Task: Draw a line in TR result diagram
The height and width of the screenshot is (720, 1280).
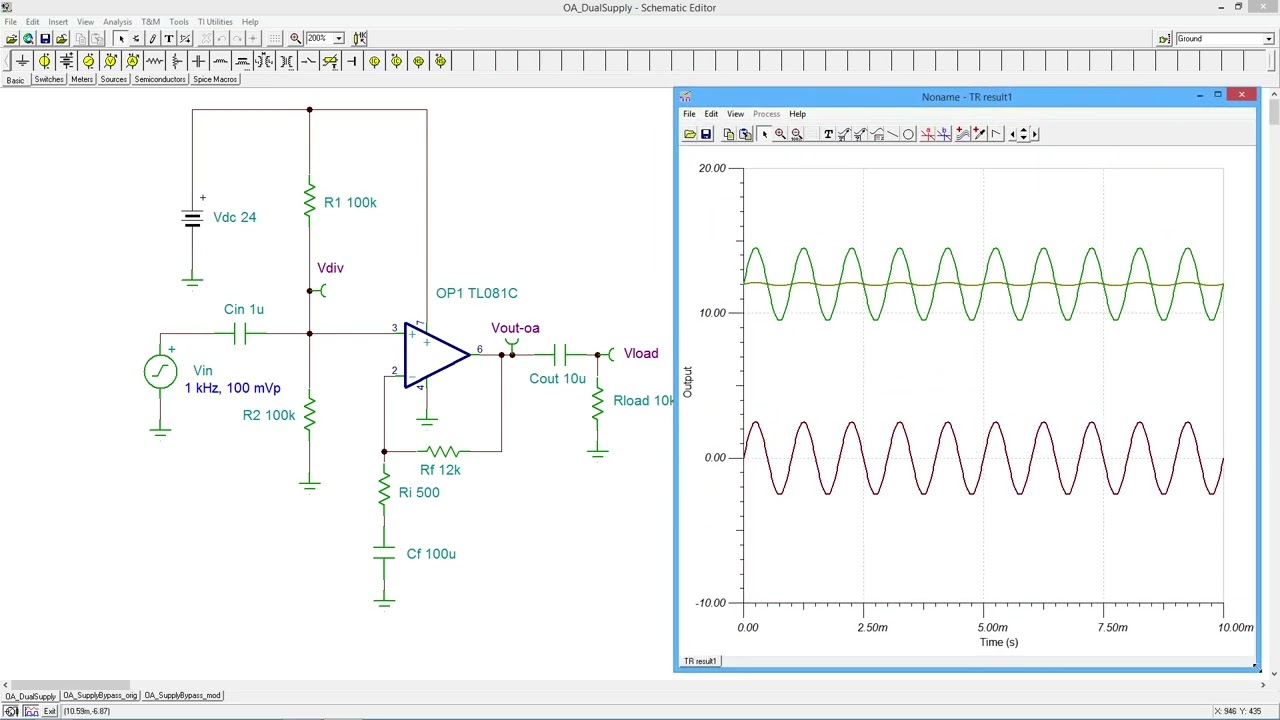Action: pyautogui.click(x=893, y=134)
